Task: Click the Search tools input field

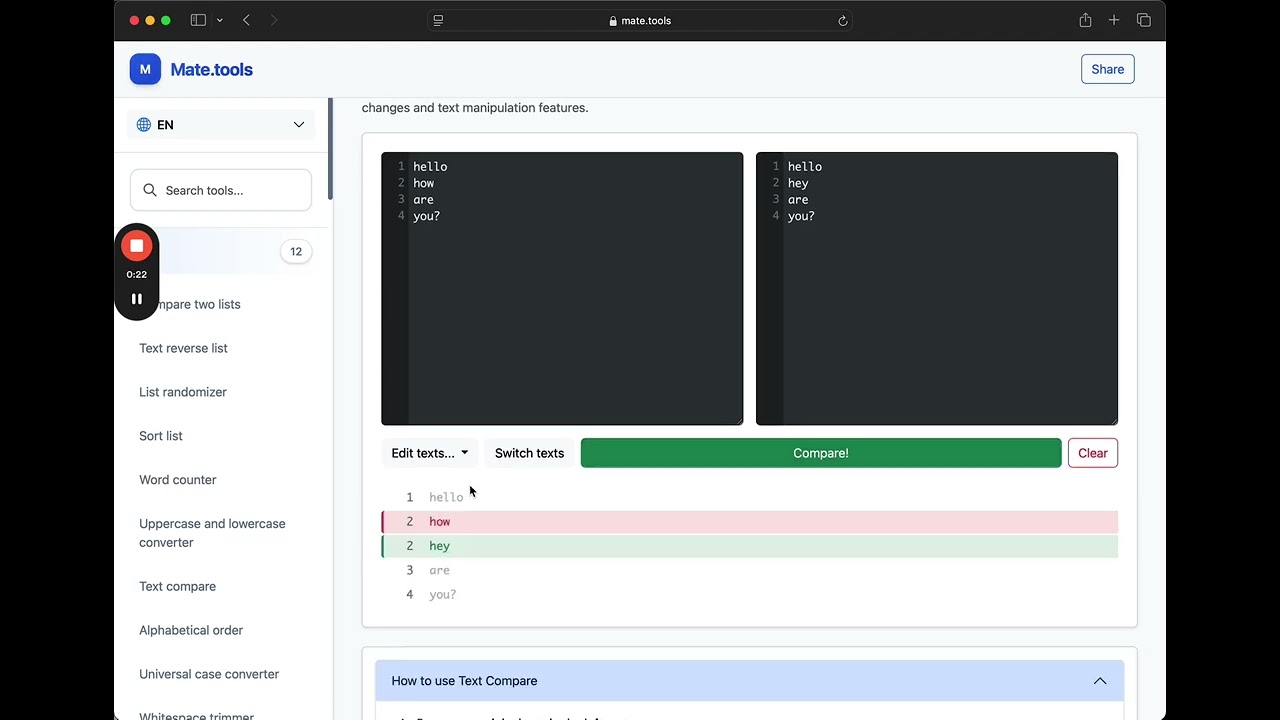Action: [221, 190]
